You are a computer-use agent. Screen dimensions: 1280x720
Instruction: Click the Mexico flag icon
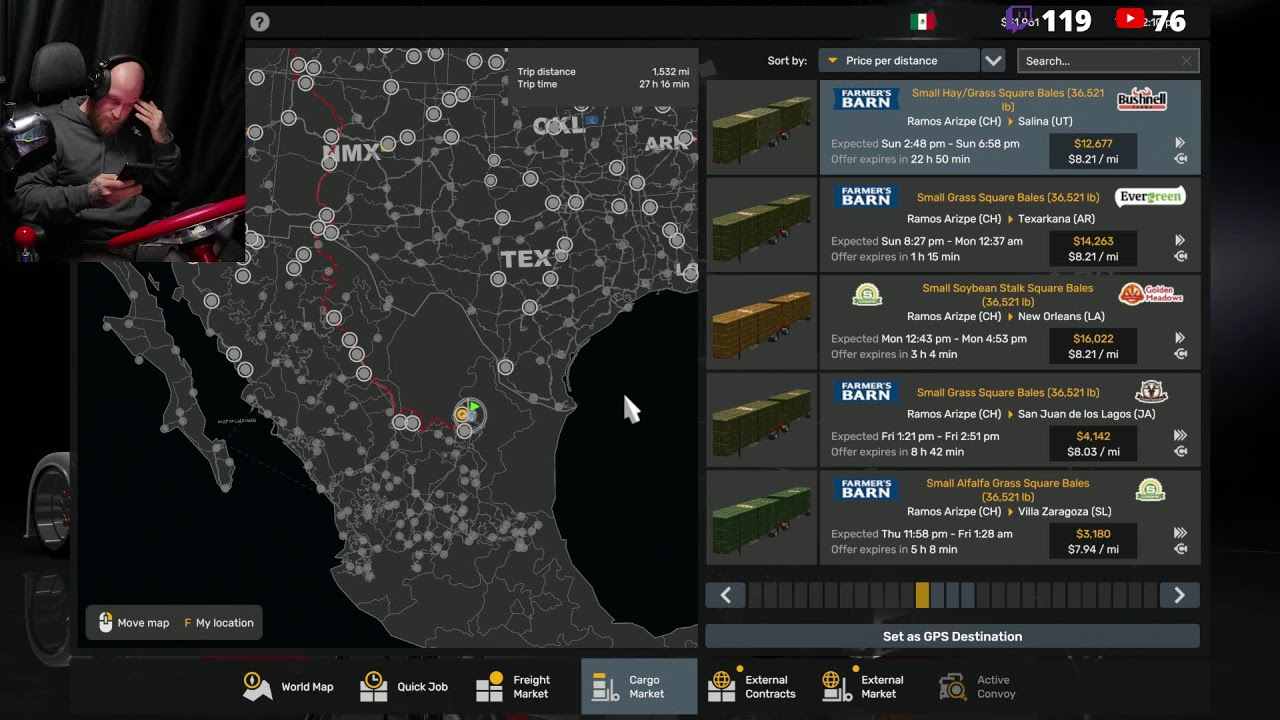tap(922, 21)
